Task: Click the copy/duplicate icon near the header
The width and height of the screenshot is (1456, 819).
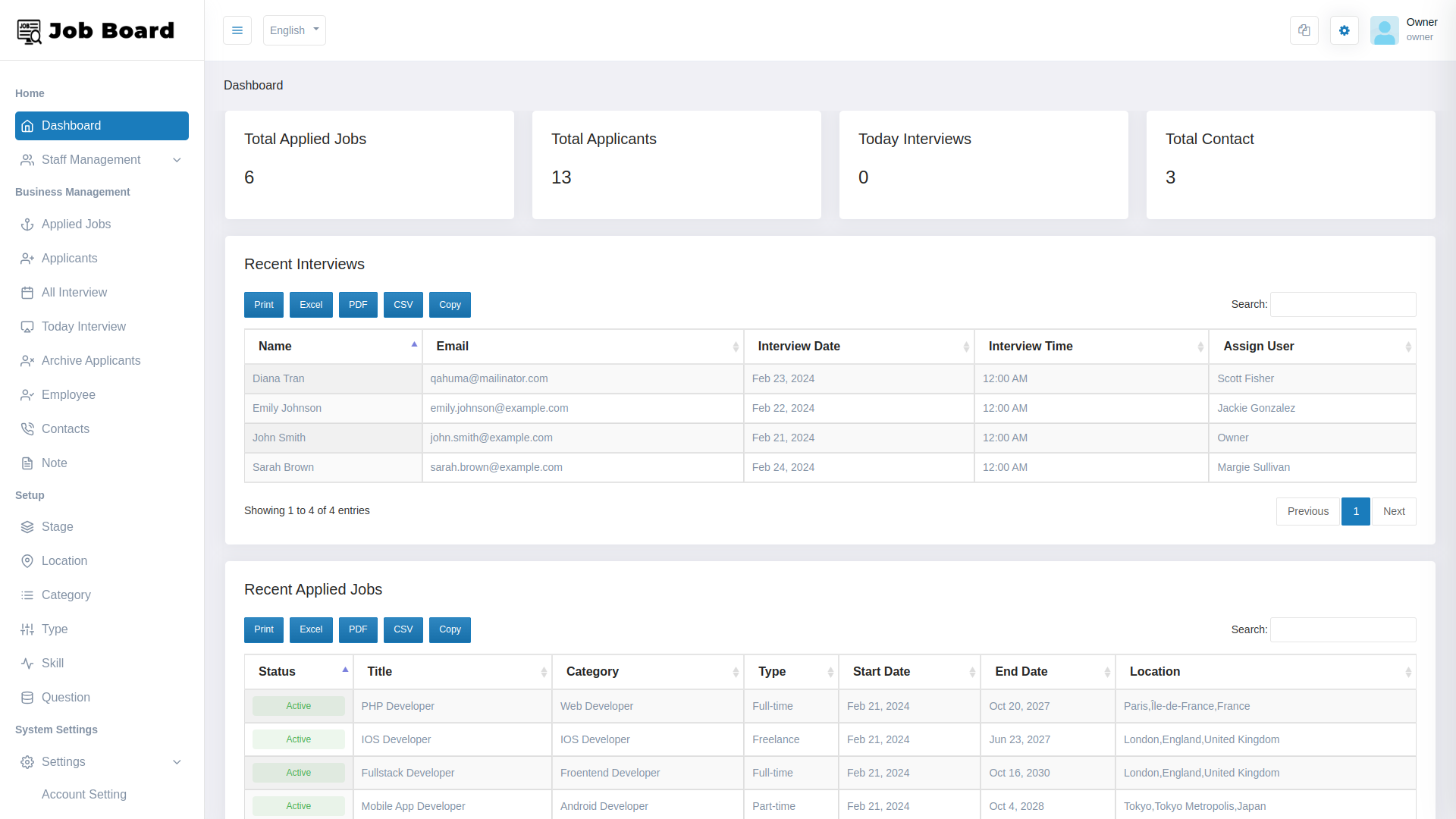Action: click(x=1304, y=30)
